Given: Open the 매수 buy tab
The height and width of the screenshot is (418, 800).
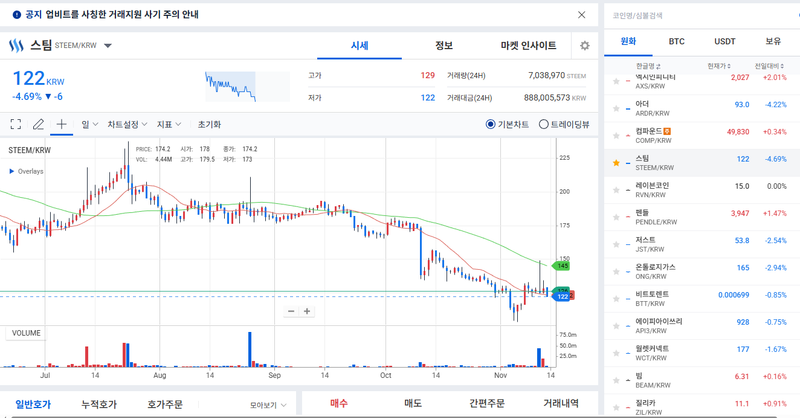Looking at the screenshot, I should [x=339, y=403].
